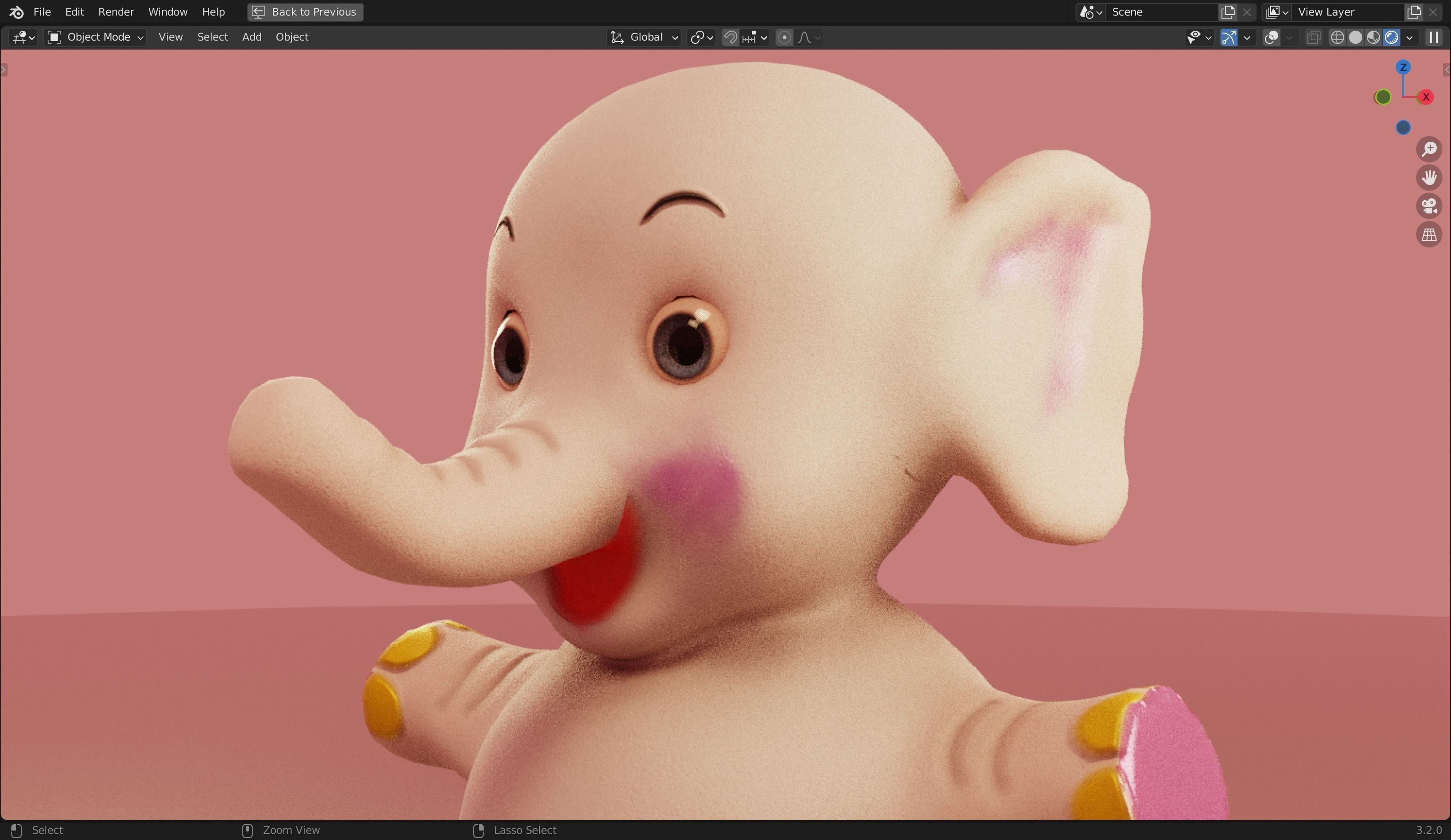The height and width of the screenshot is (840, 1451).
Task: Toggle the Show Overlays button
Action: 1272,37
